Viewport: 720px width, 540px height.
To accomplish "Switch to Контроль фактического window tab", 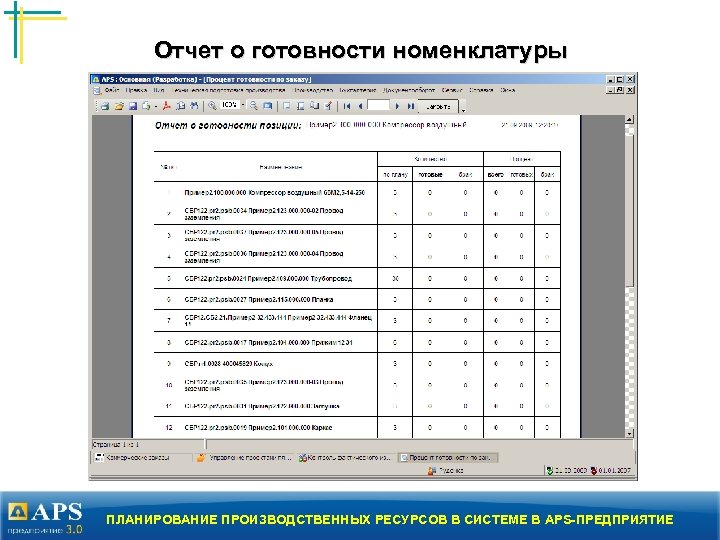I will (x=345, y=458).
